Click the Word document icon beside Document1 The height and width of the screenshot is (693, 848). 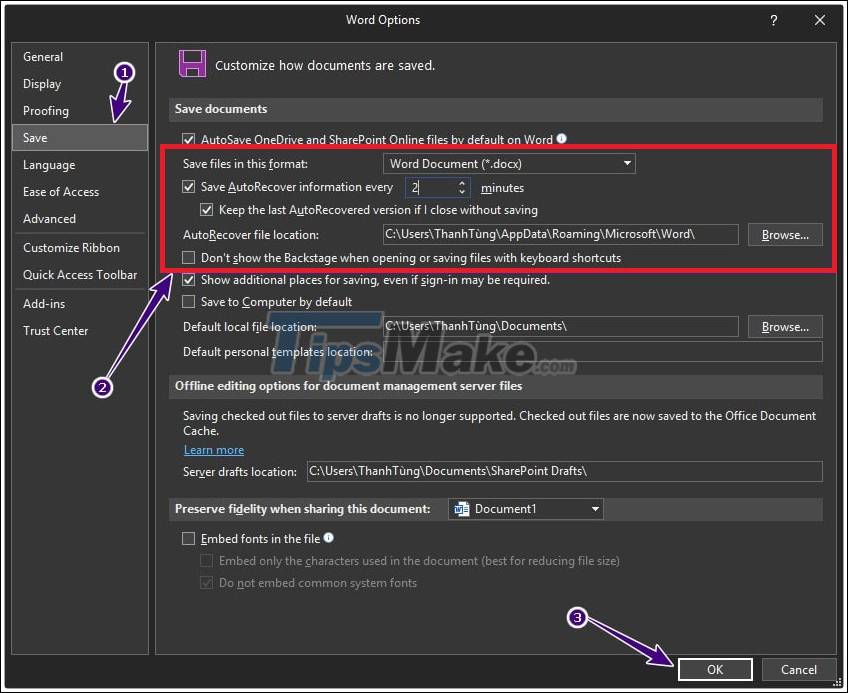[x=461, y=509]
